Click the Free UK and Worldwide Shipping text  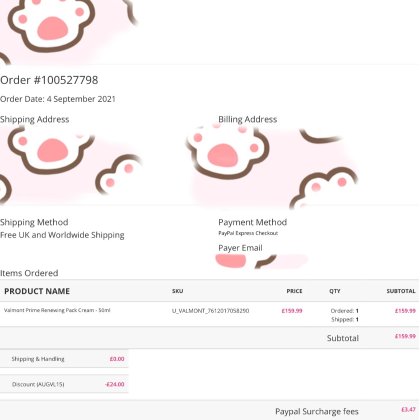pyautogui.click(x=62, y=235)
